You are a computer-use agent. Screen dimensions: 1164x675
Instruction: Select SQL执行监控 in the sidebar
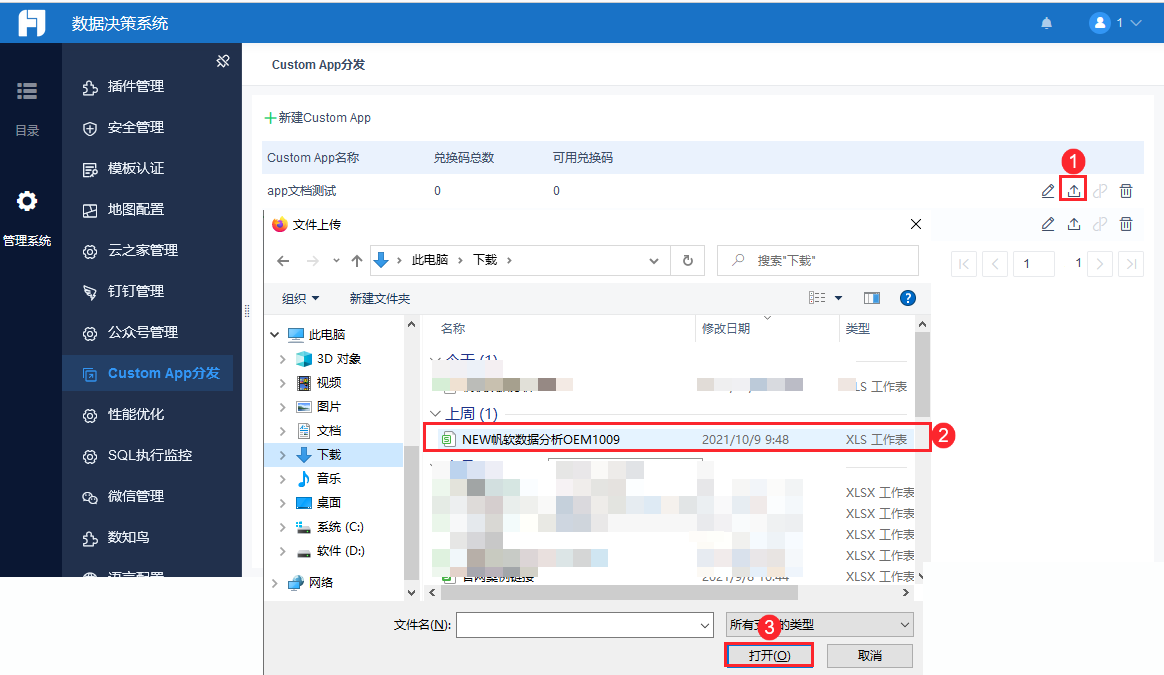pos(149,455)
